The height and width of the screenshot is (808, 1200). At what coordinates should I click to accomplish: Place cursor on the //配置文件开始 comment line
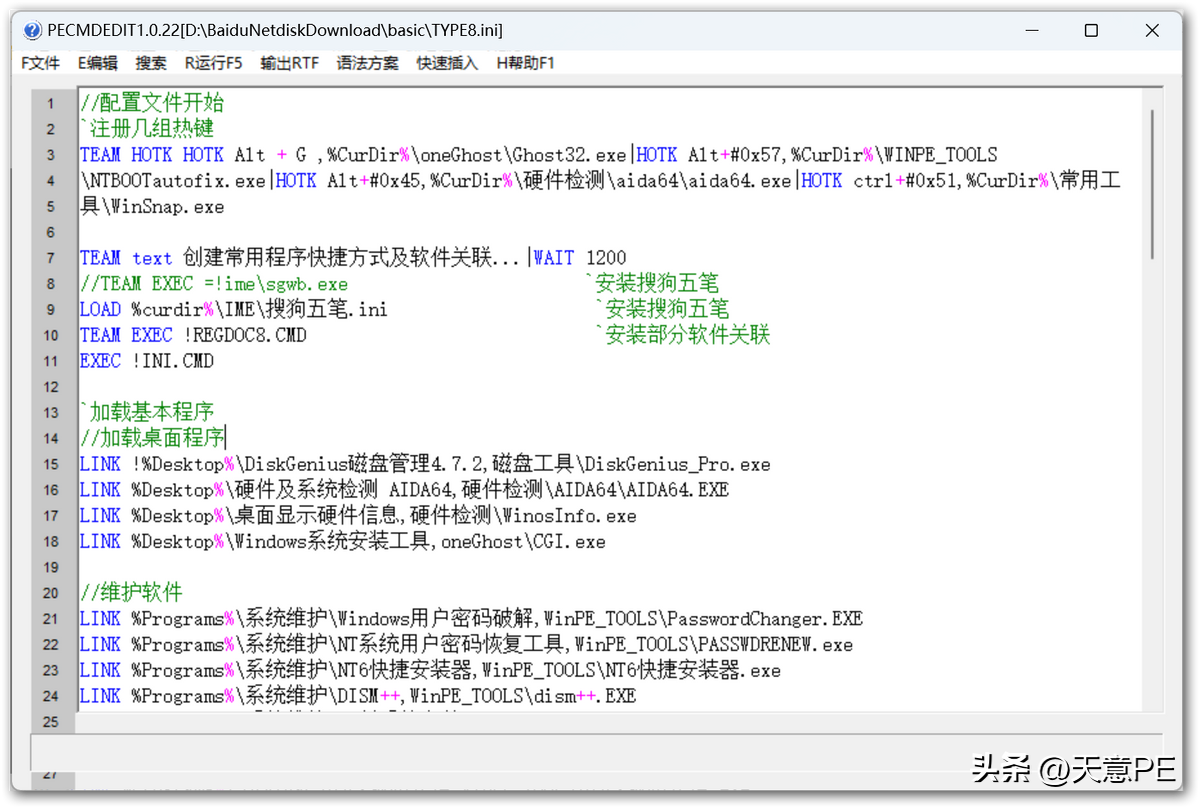152,103
